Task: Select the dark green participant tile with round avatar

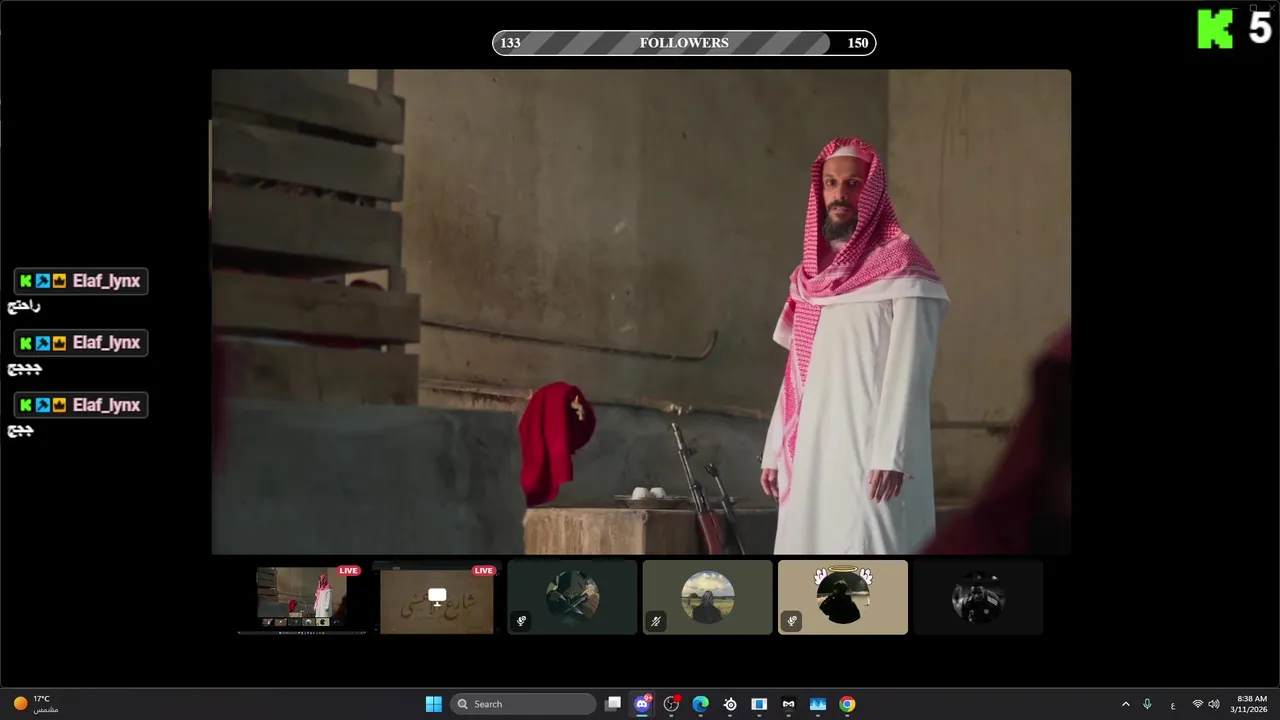Action: point(572,597)
